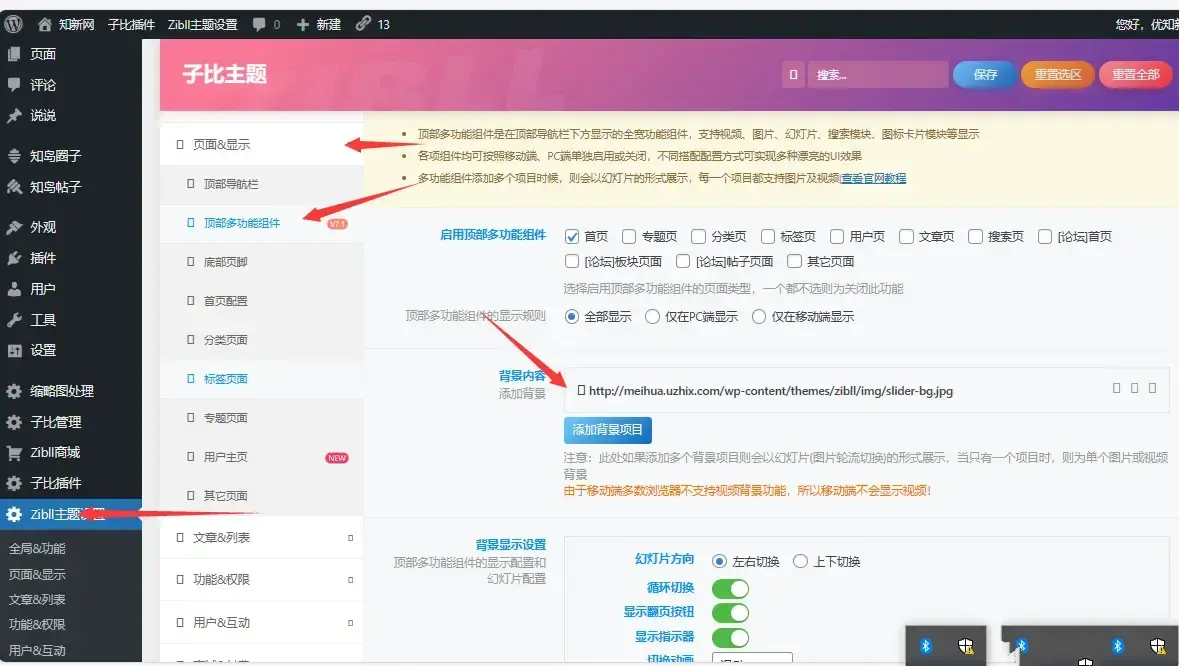The width and height of the screenshot is (1179, 666).
Task: Check the [论坛]帖子页面 checkbox
Action: coord(683,261)
